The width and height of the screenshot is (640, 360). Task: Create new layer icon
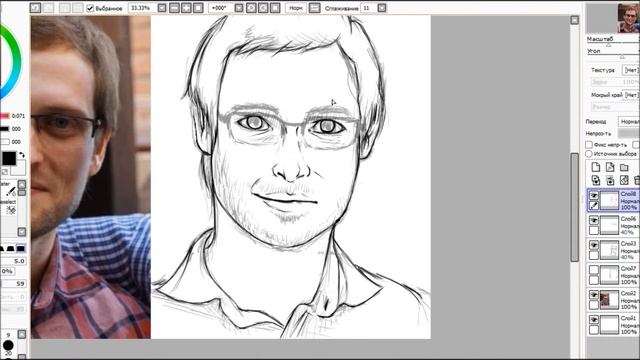596,167
